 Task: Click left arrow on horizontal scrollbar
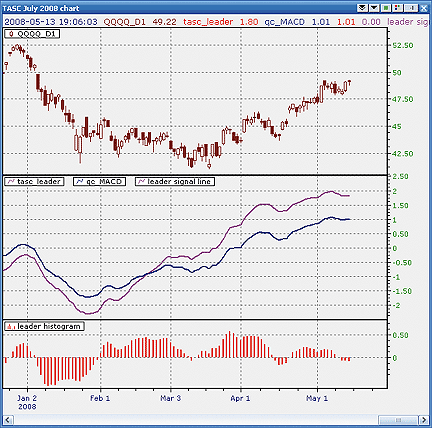tap(8, 419)
